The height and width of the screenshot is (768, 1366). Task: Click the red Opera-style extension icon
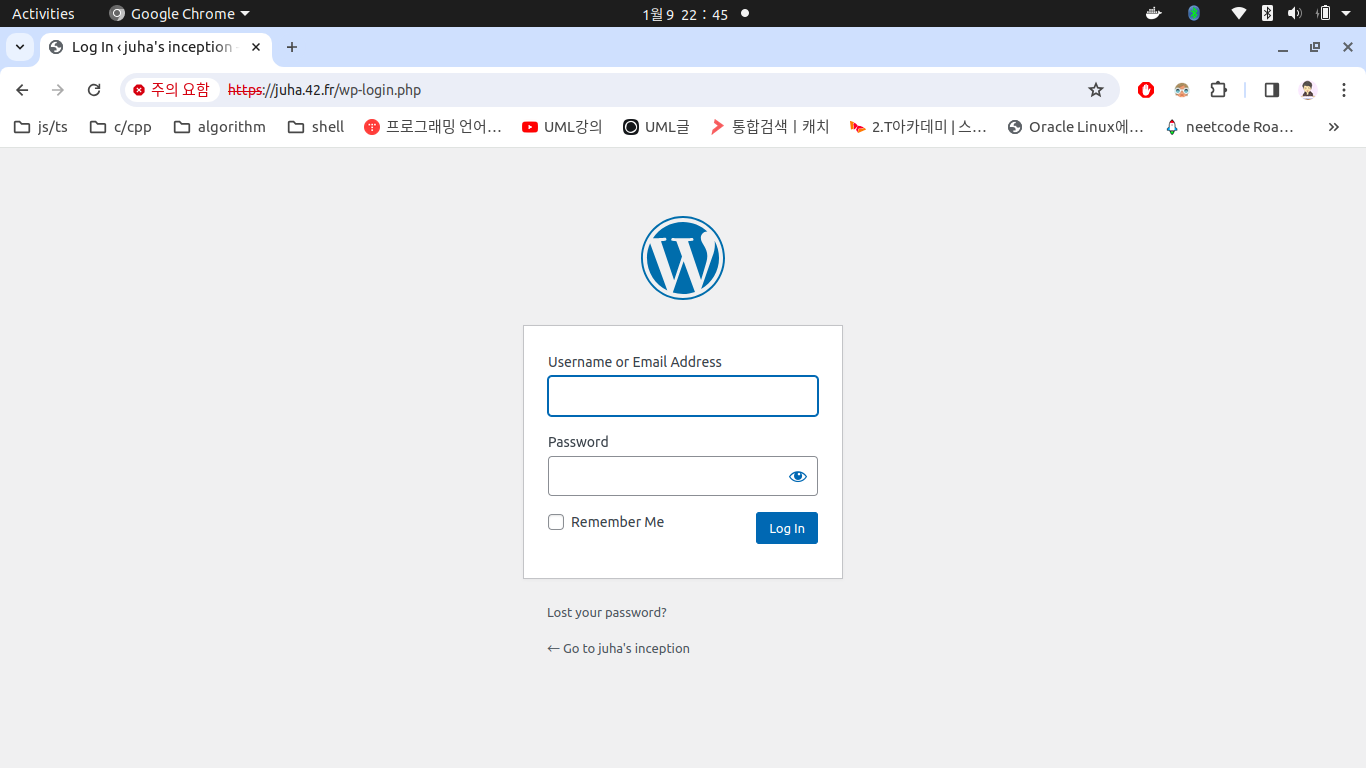click(x=1146, y=90)
